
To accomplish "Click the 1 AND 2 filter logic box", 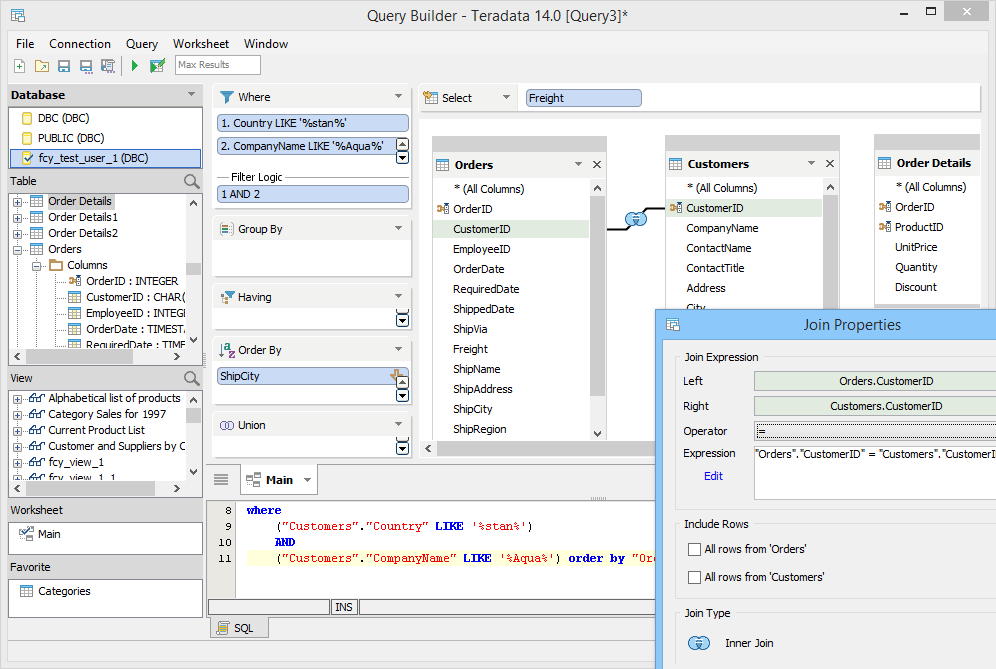I will tap(313, 194).
